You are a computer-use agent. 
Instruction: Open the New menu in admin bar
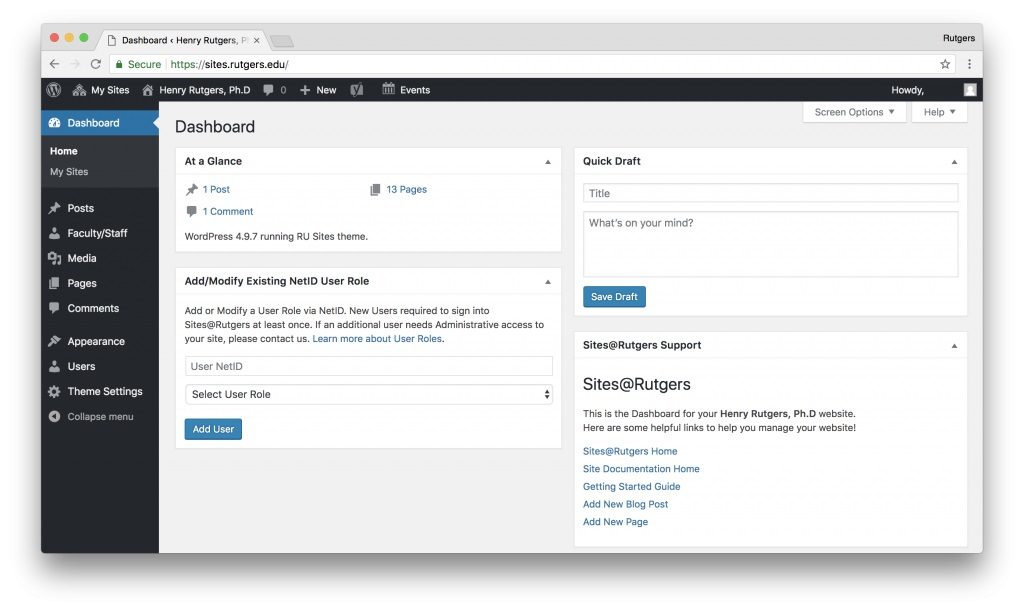click(317, 90)
